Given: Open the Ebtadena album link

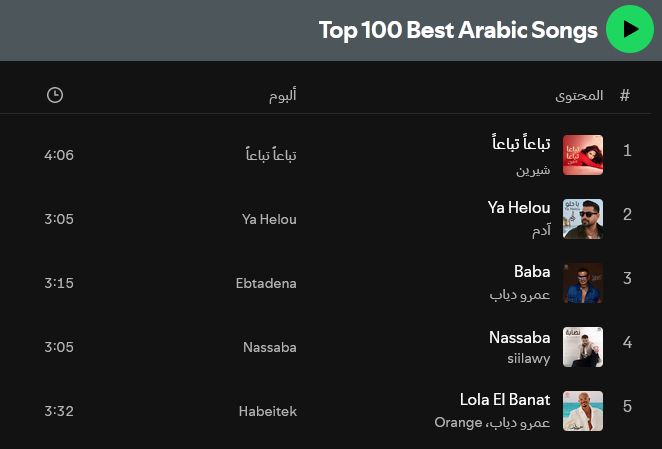Looking at the screenshot, I should click(266, 283).
